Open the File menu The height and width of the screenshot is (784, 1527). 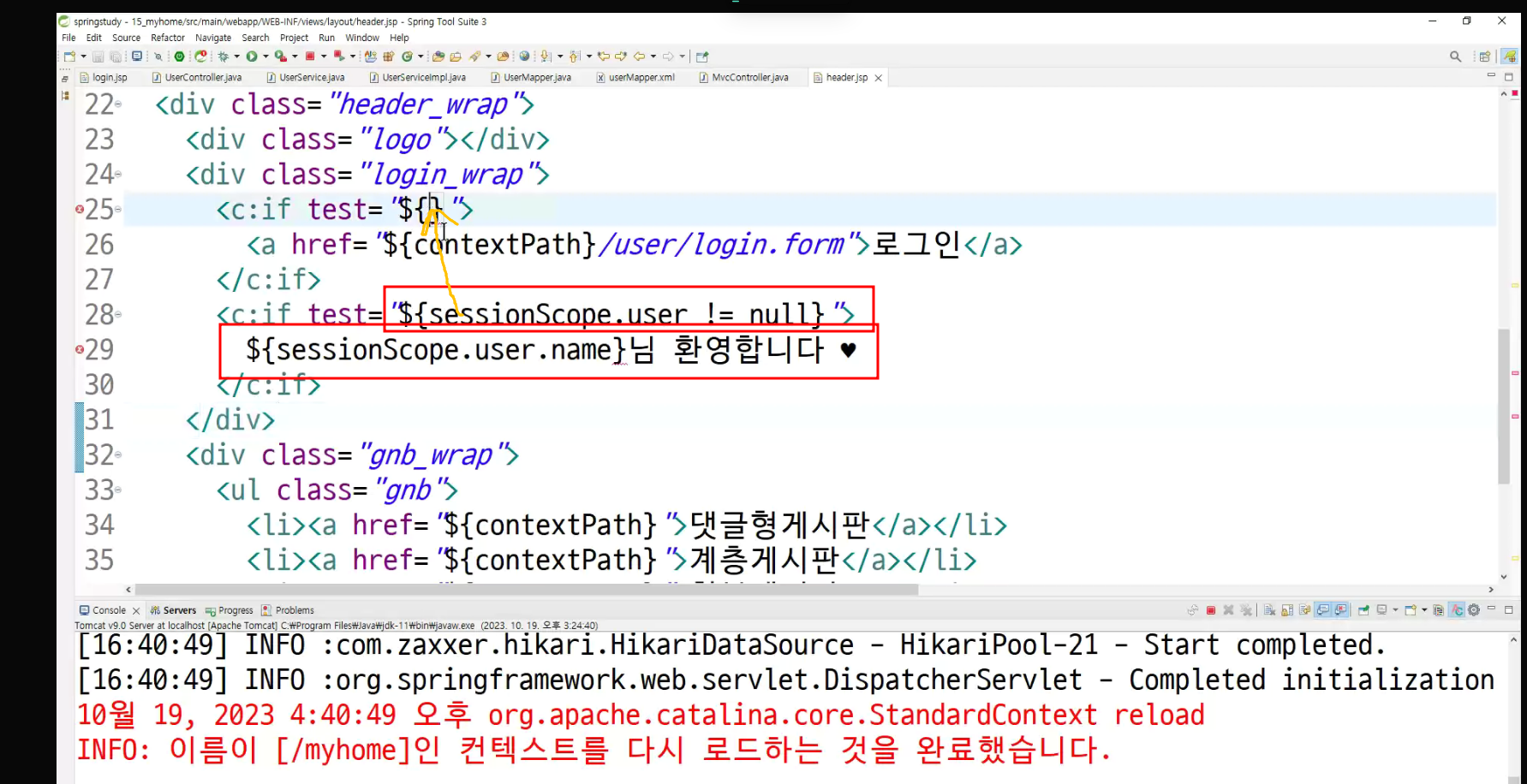69,38
